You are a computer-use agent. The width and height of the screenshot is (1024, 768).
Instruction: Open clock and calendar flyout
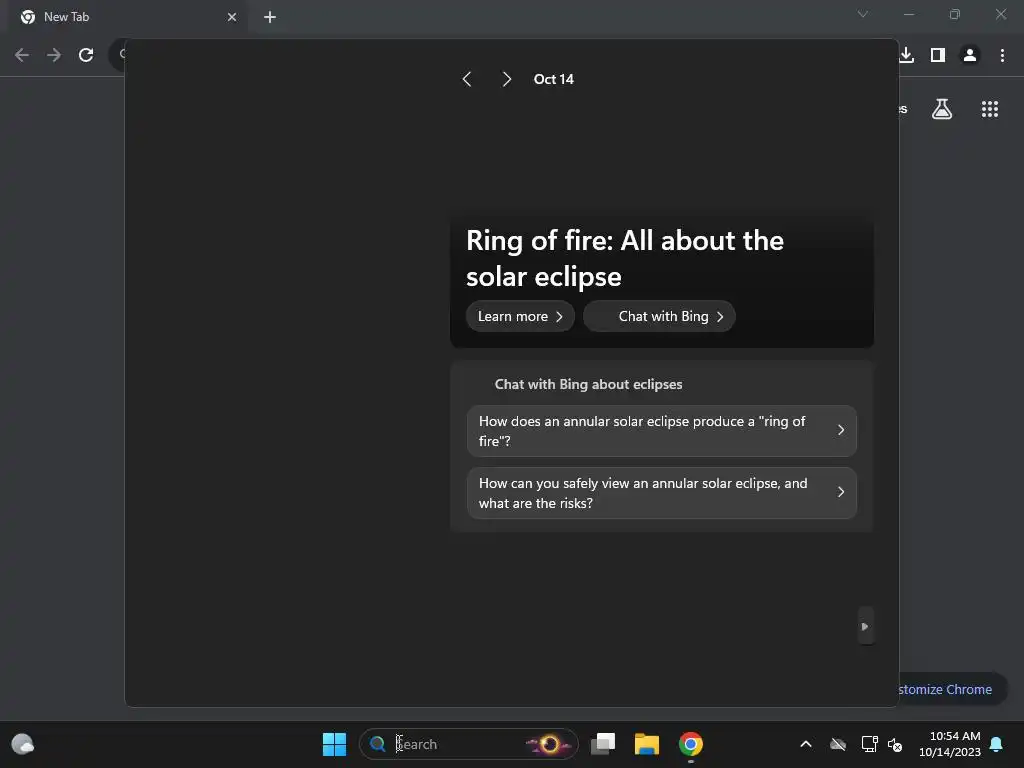point(950,744)
